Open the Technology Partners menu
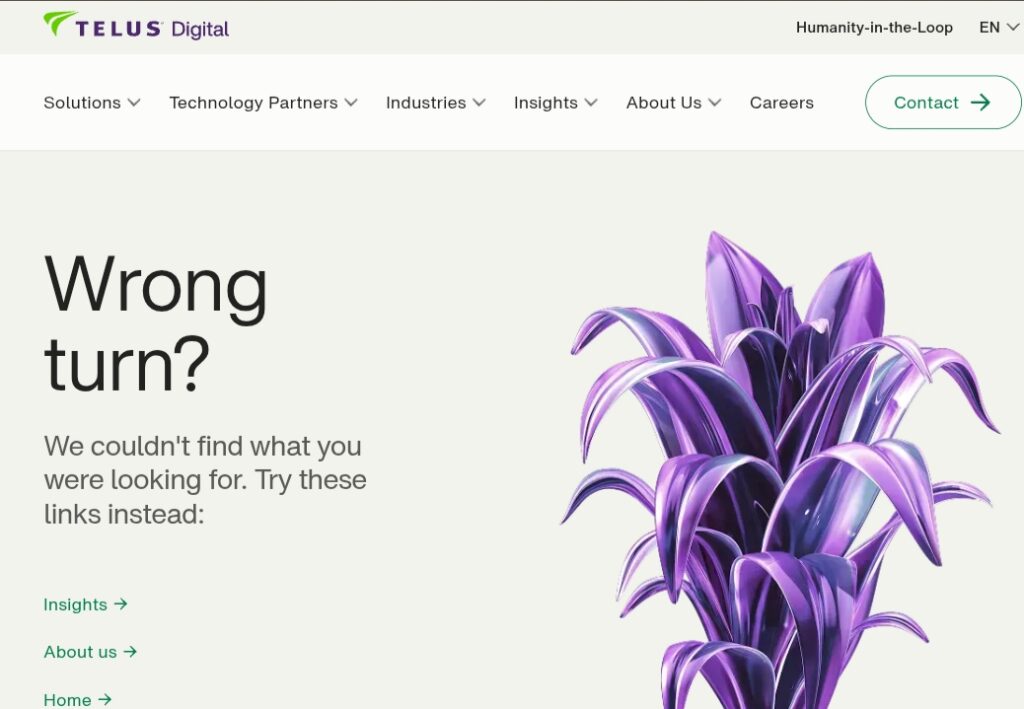 253,102
